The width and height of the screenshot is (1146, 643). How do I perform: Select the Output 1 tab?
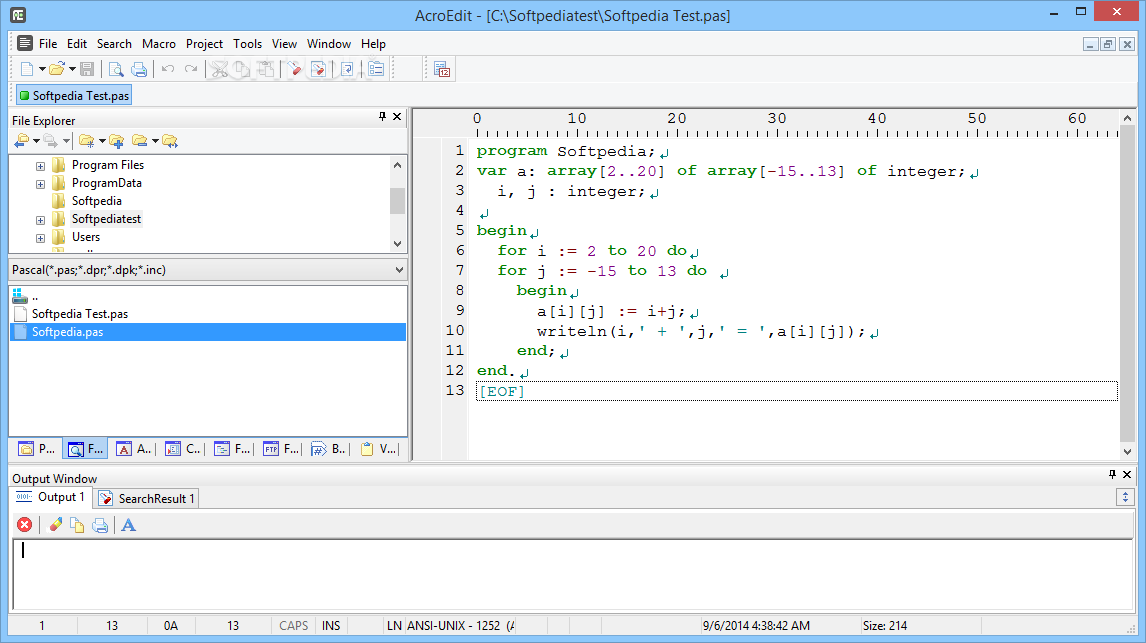coord(51,497)
